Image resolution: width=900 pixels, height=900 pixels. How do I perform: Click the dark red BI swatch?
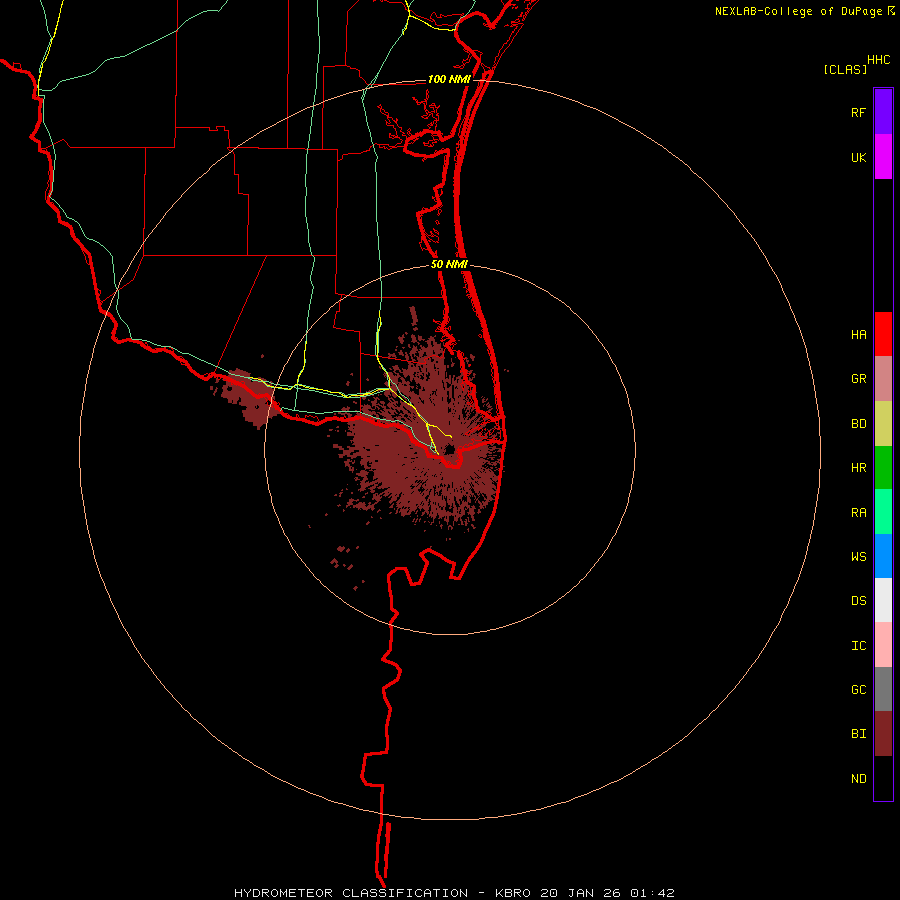pyautogui.click(x=883, y=734)
